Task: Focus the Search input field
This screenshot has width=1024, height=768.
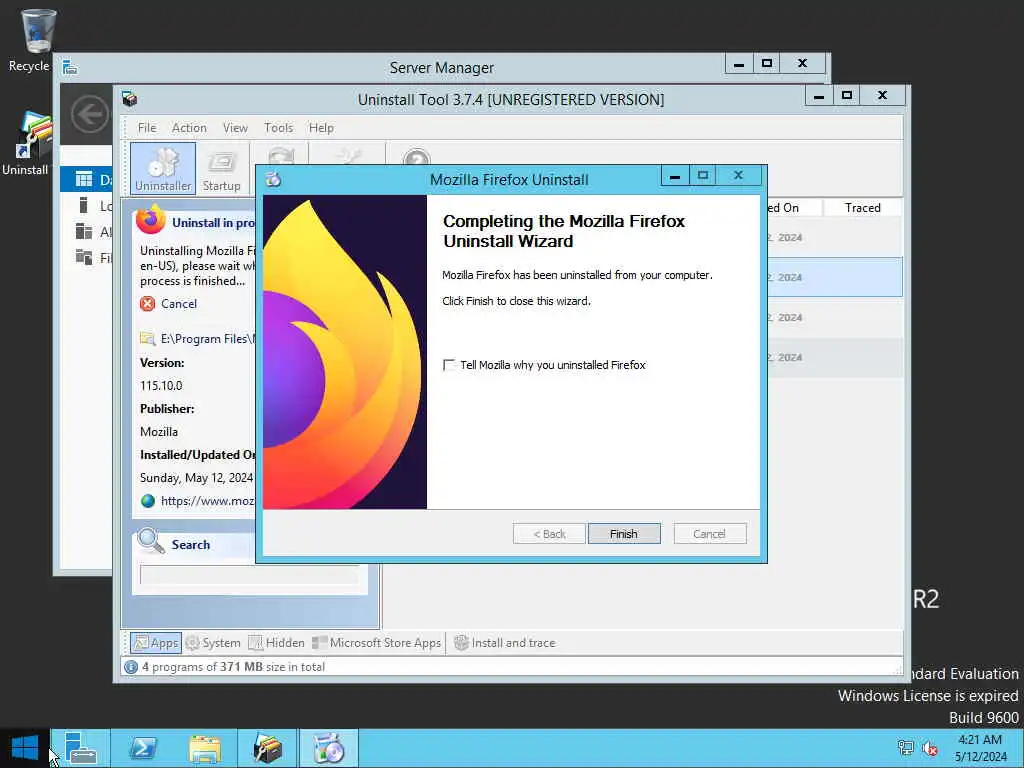Action: 249,575
